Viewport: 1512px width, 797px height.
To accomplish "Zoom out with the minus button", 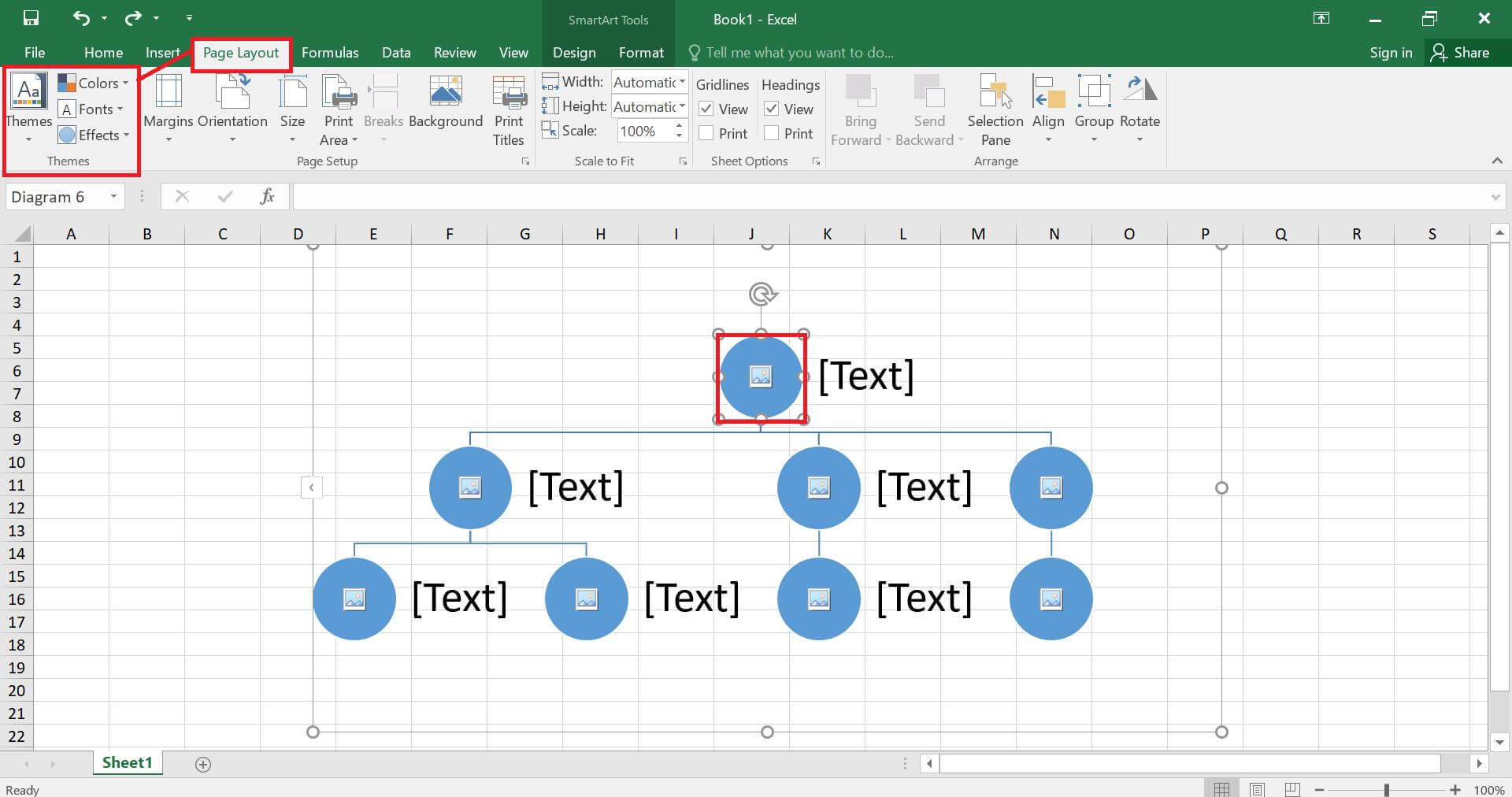I will 1319,789.
